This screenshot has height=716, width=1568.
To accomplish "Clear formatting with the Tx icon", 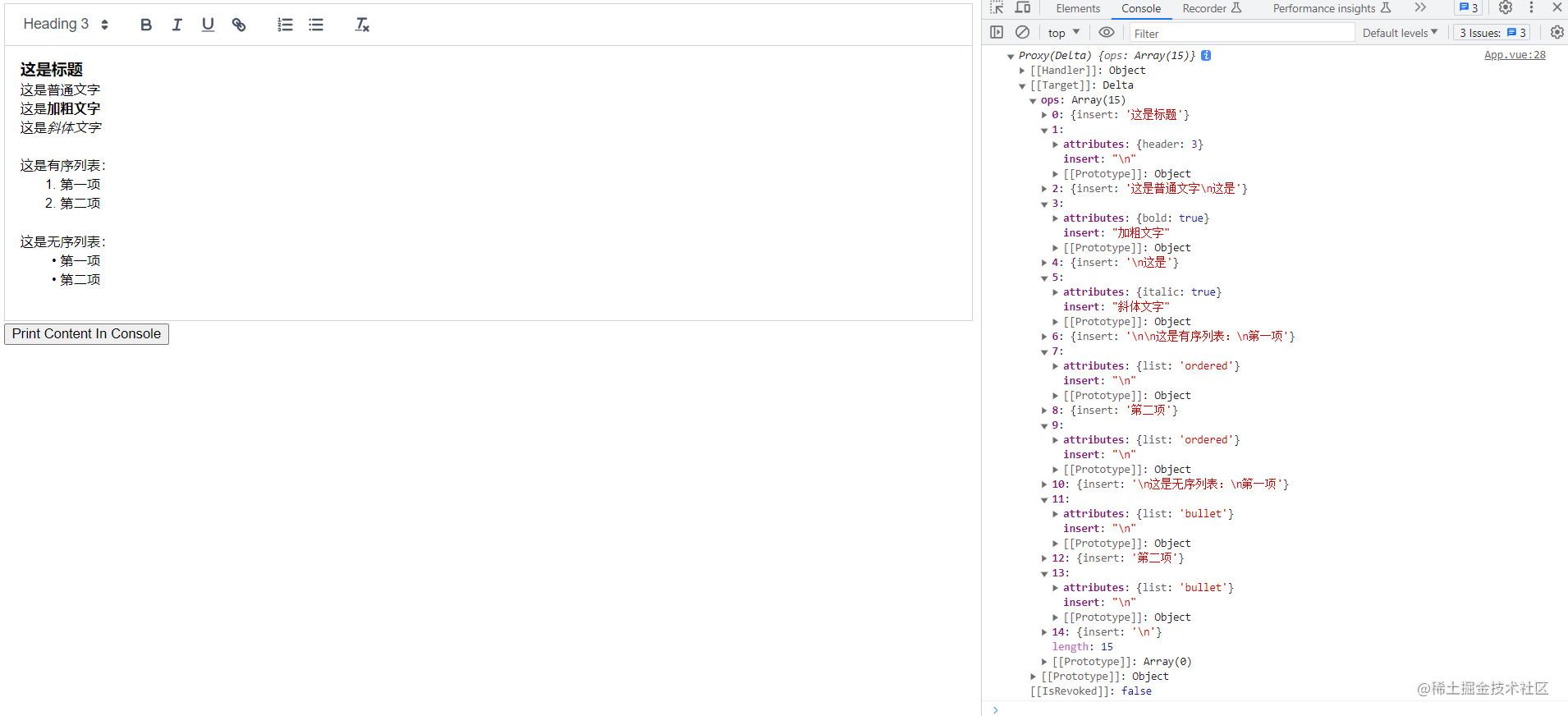I will pyautogui.click(x=362, y=25).
